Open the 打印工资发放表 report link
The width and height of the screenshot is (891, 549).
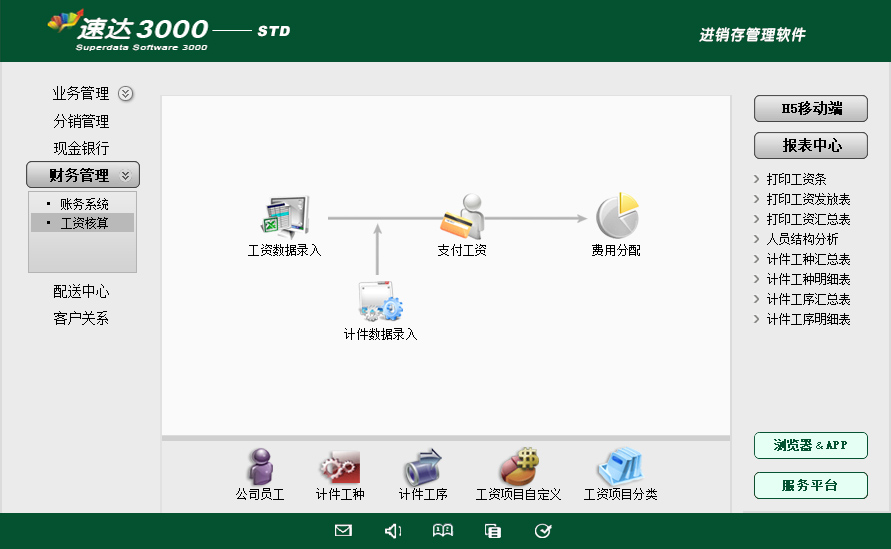click(808, 199)
